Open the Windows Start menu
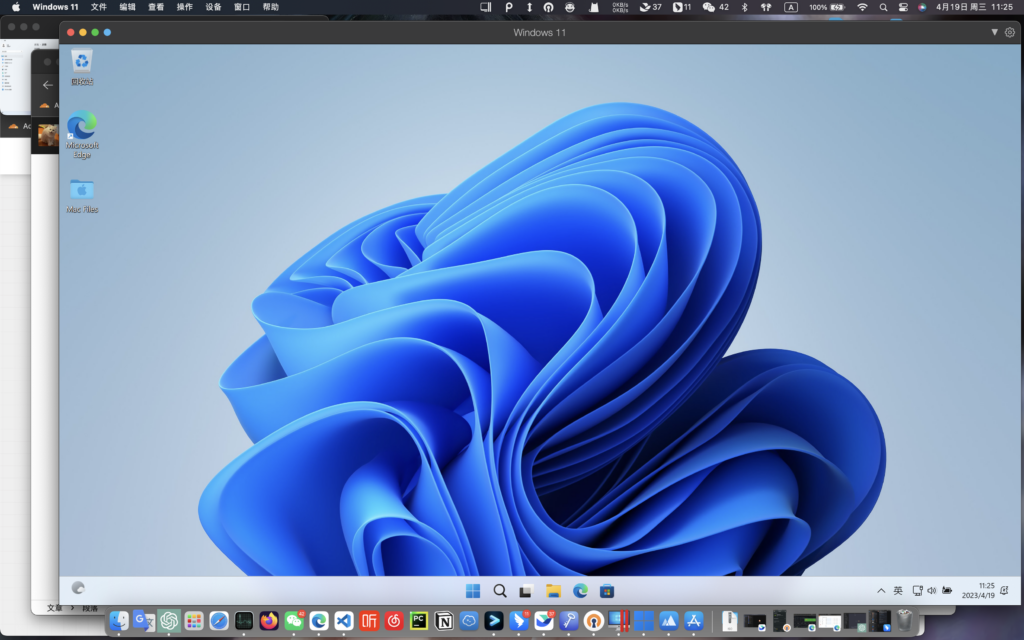1024x640 pixels. [x=472, y=591]
